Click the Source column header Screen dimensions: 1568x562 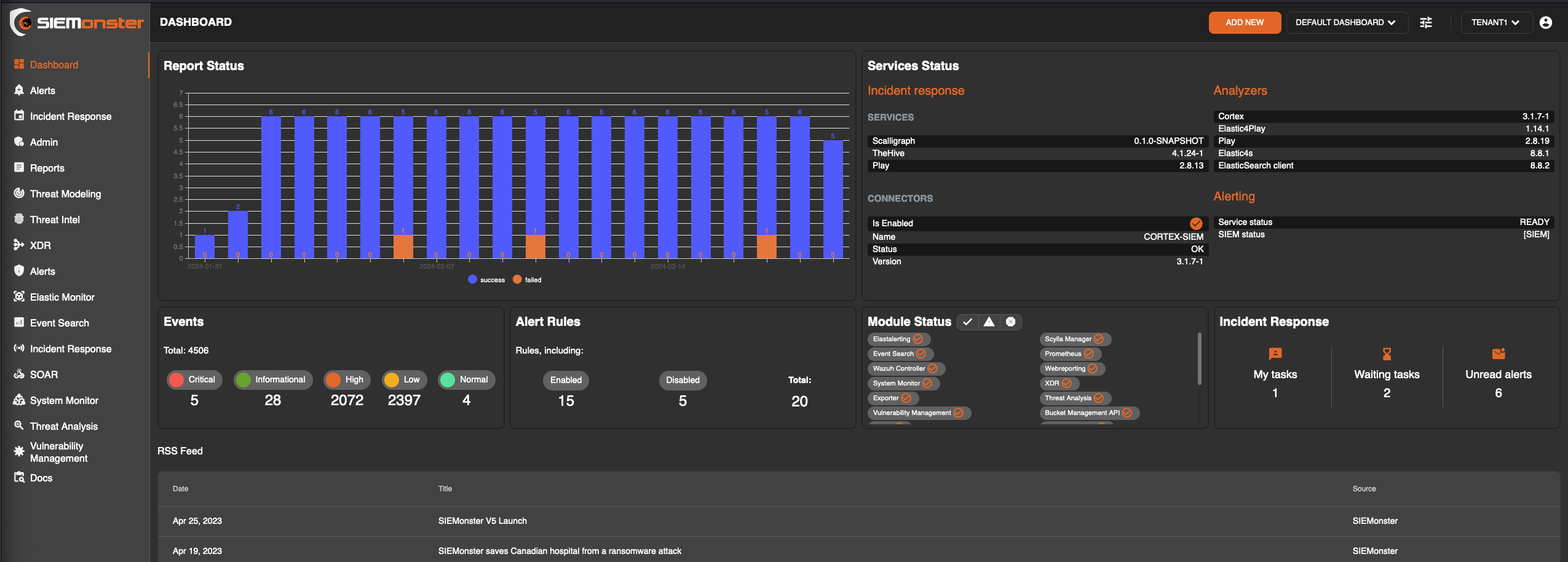1364,489
